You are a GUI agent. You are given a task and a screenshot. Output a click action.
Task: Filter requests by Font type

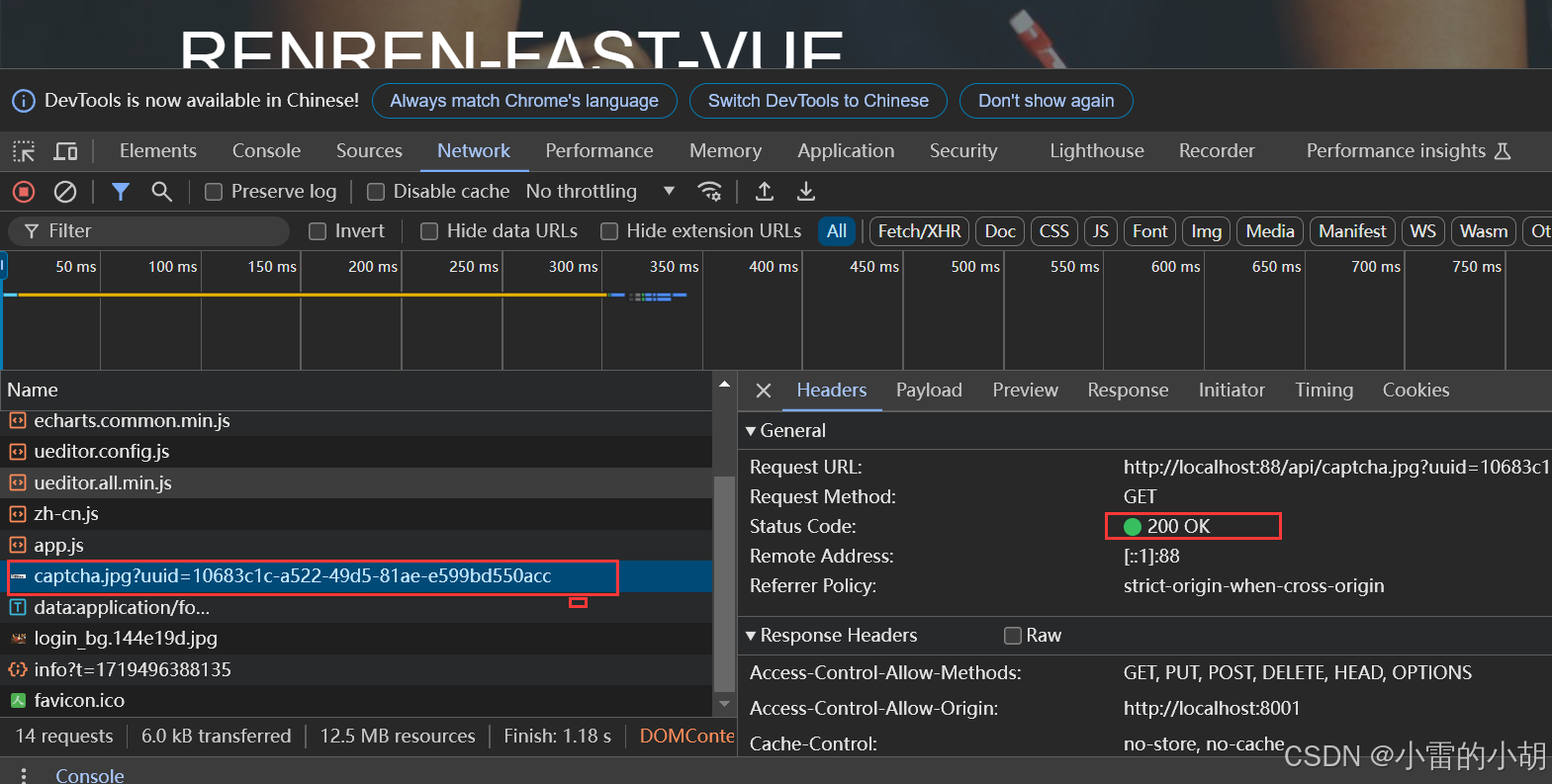(x=1150, y=231)
